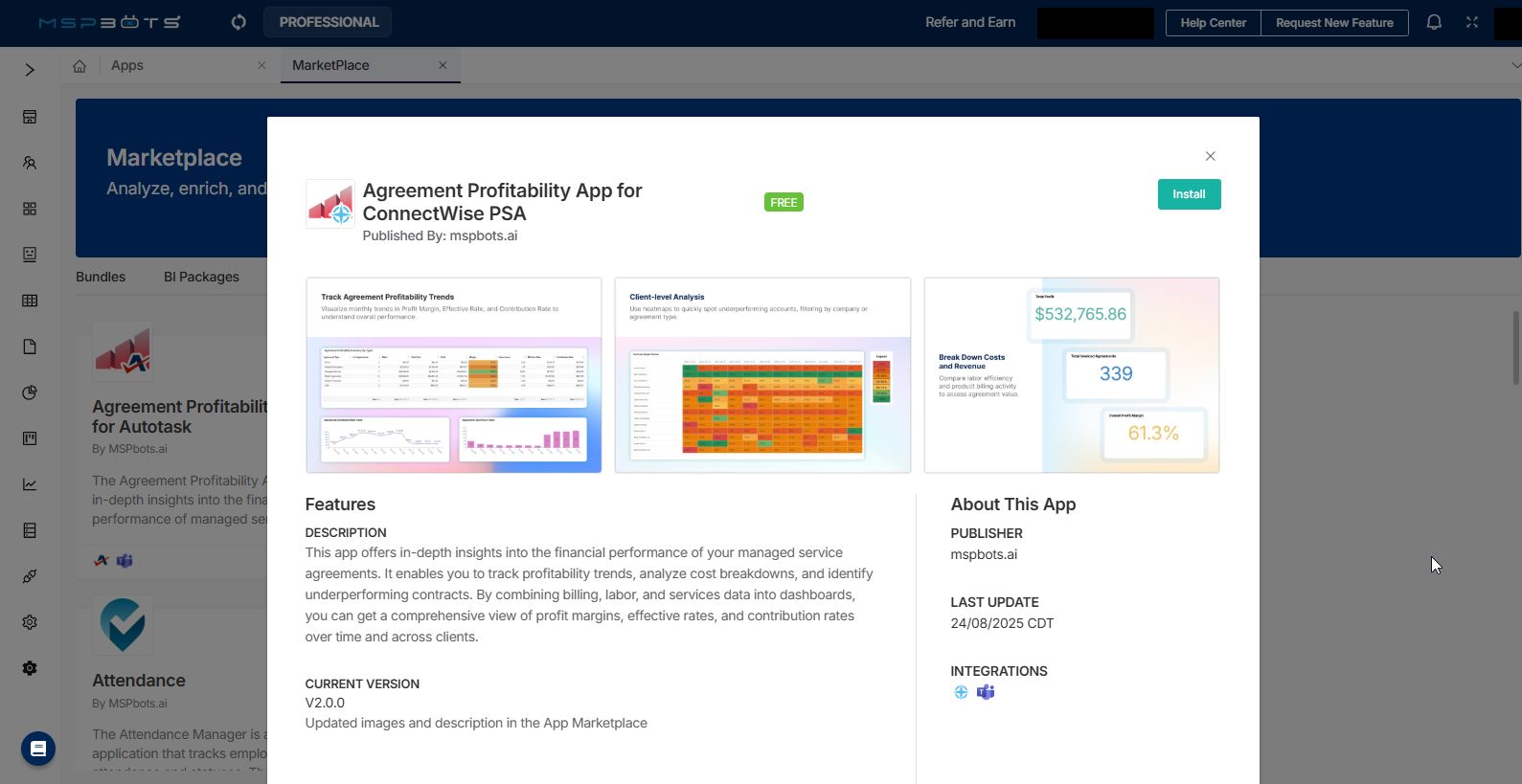Image resolution: width=1522 pixels, height=784 pixels.
Task: Open the document page icon in sidebar
Action: click(30, 347)
